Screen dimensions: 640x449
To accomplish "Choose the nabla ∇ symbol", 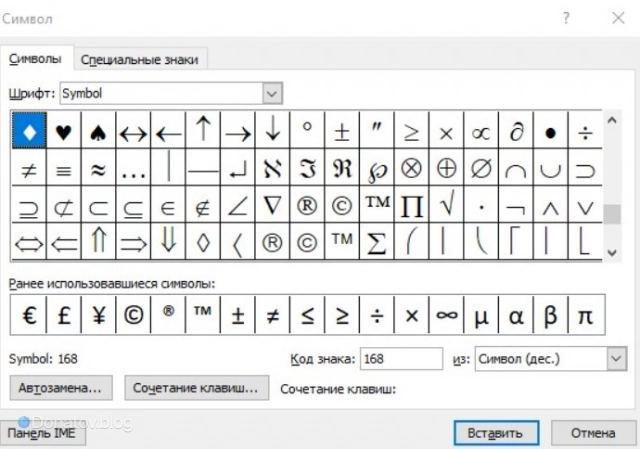I will point(272,205).
